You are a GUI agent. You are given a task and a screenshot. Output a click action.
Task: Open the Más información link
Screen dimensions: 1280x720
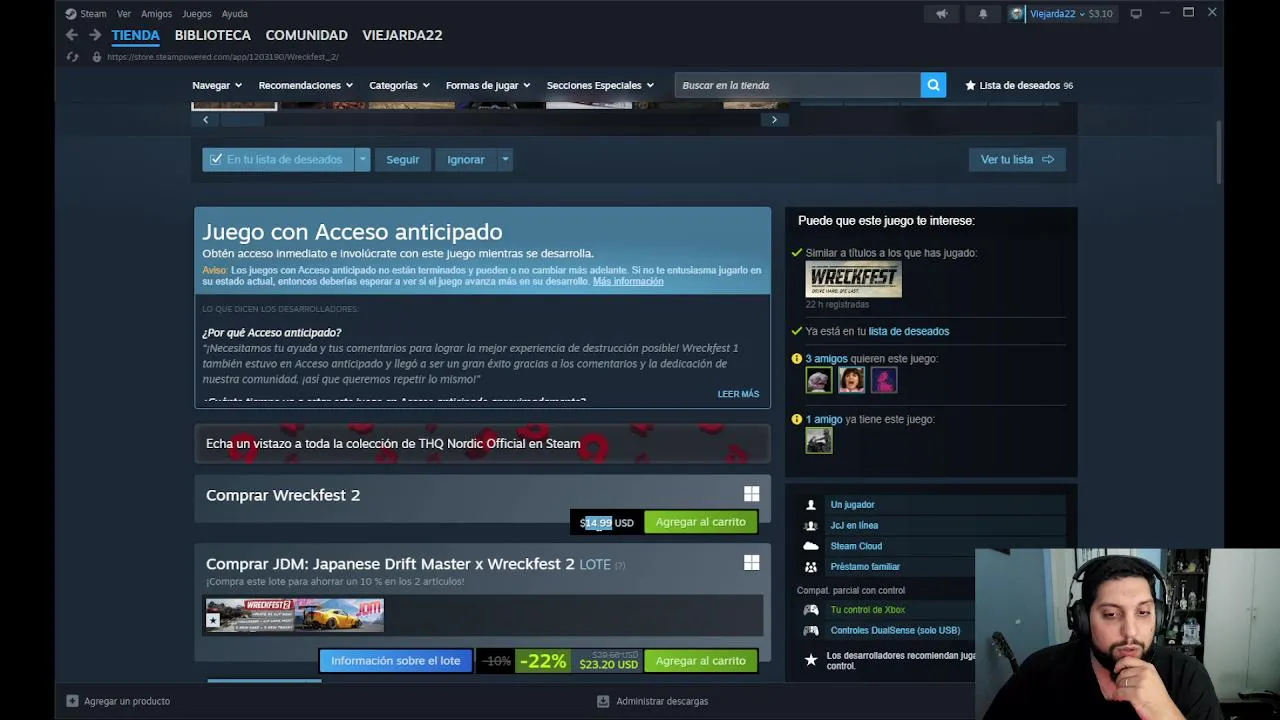tap(628, 282)
